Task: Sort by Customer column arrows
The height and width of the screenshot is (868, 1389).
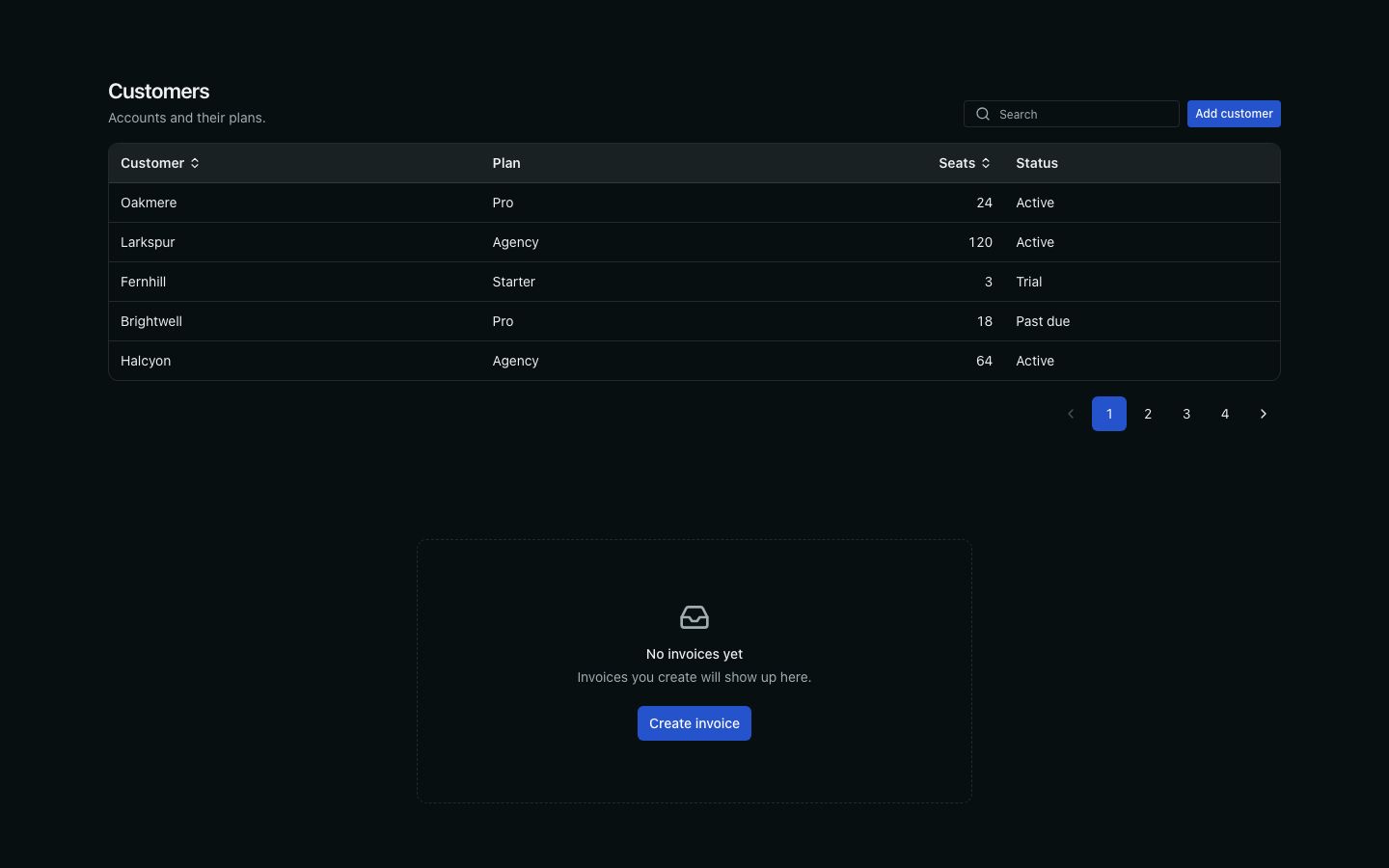Action: (x=195, y=163)
